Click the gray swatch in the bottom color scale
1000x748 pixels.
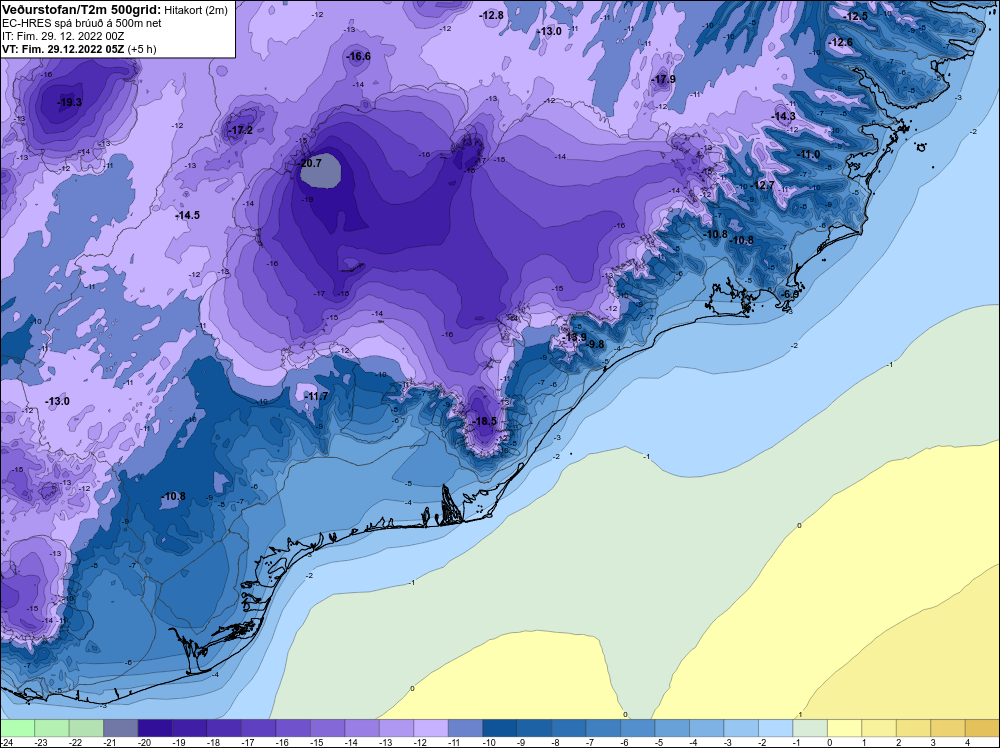121,728
